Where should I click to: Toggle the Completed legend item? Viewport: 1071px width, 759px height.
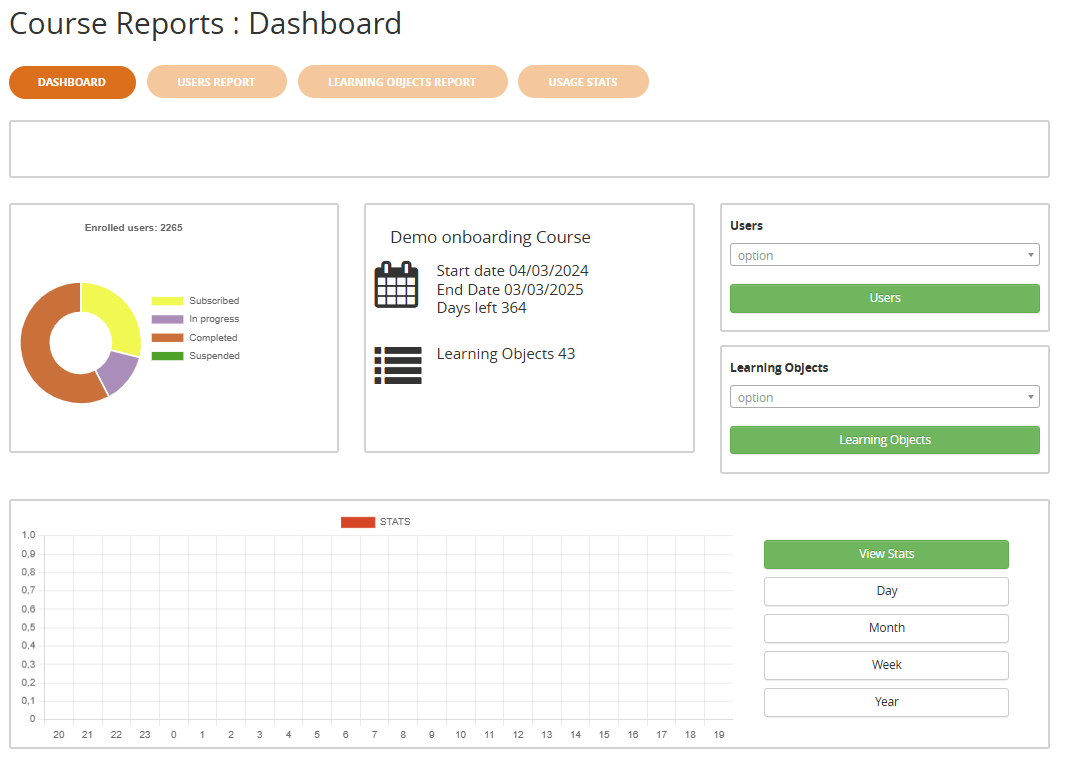pos(196,338)
